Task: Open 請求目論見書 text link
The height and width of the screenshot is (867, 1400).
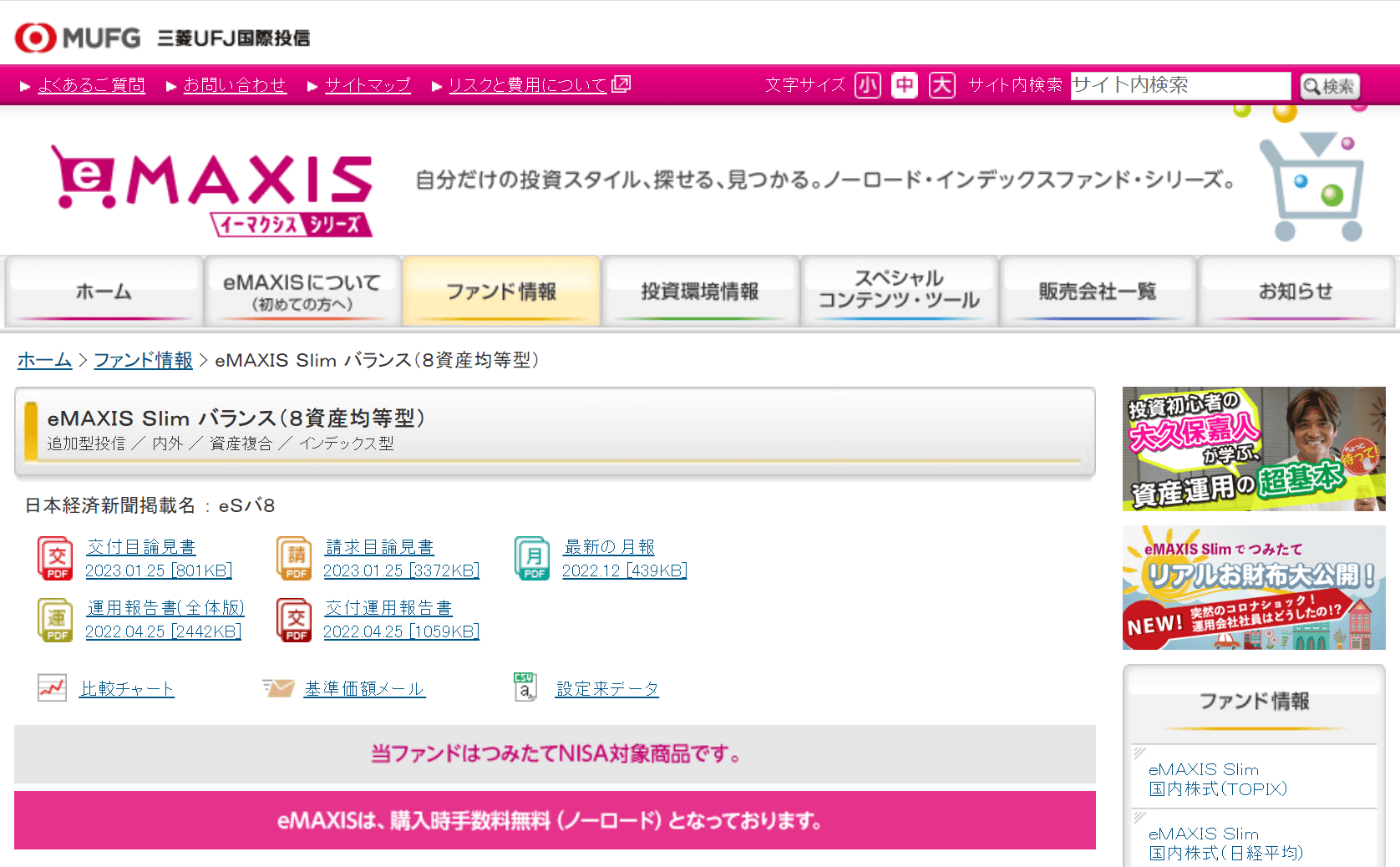Action: click(379, 547)
